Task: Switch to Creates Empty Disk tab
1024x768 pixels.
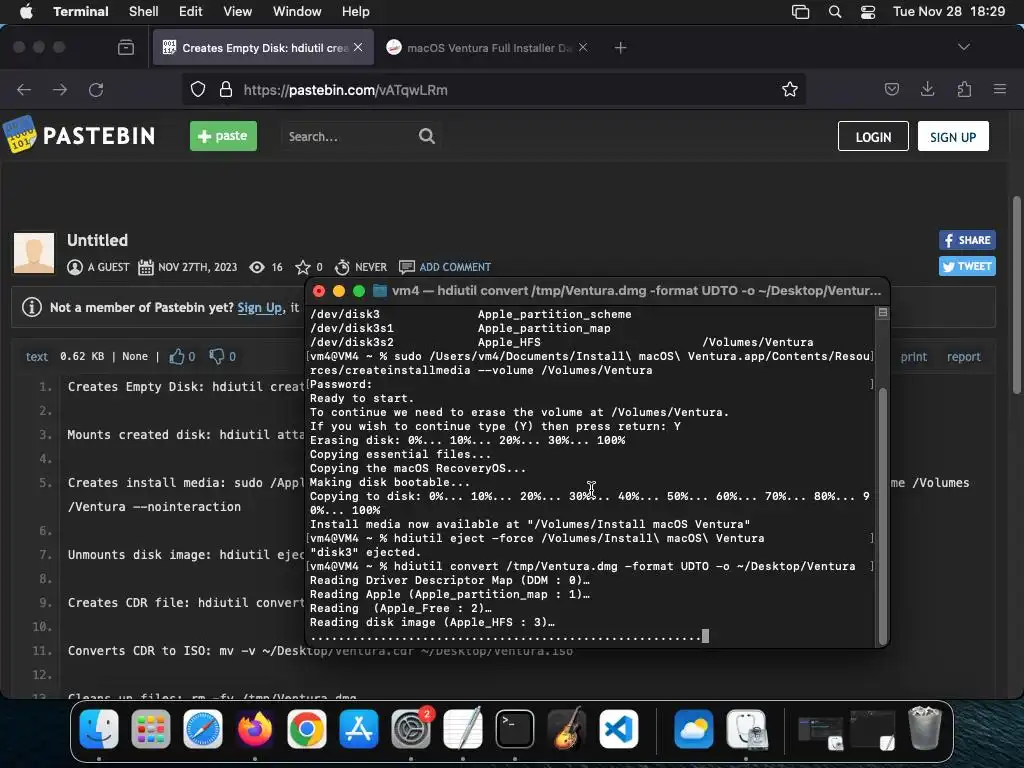Action: (x=263, y=48)
